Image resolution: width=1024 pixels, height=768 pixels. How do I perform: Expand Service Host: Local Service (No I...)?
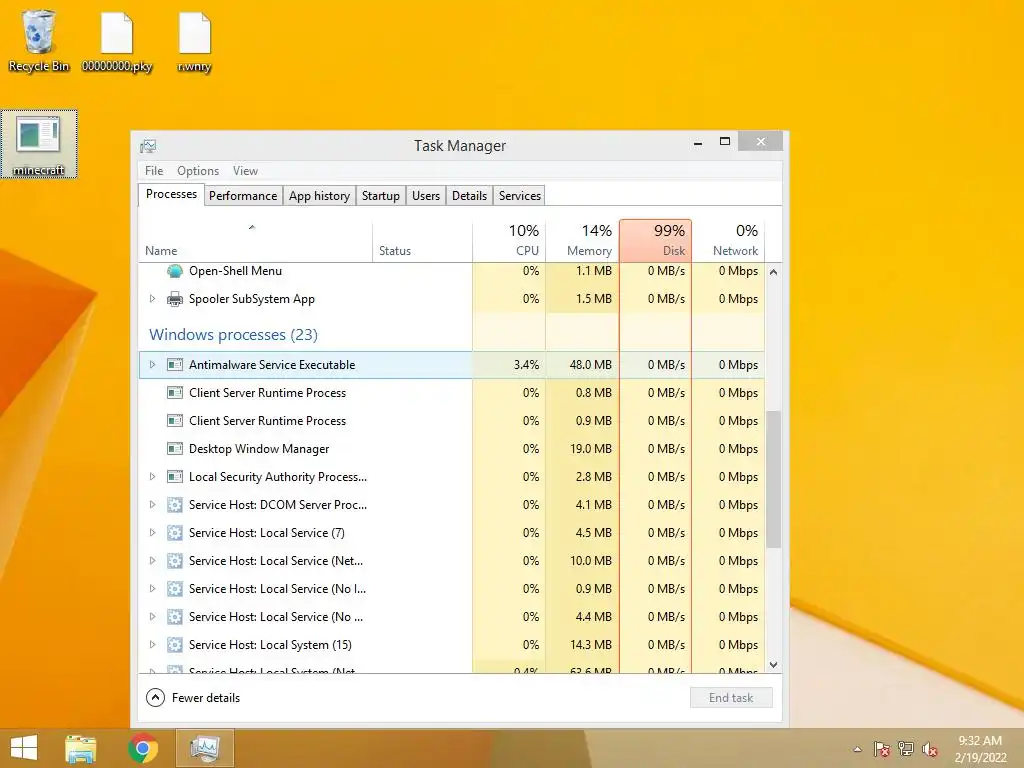coord(152,589)
